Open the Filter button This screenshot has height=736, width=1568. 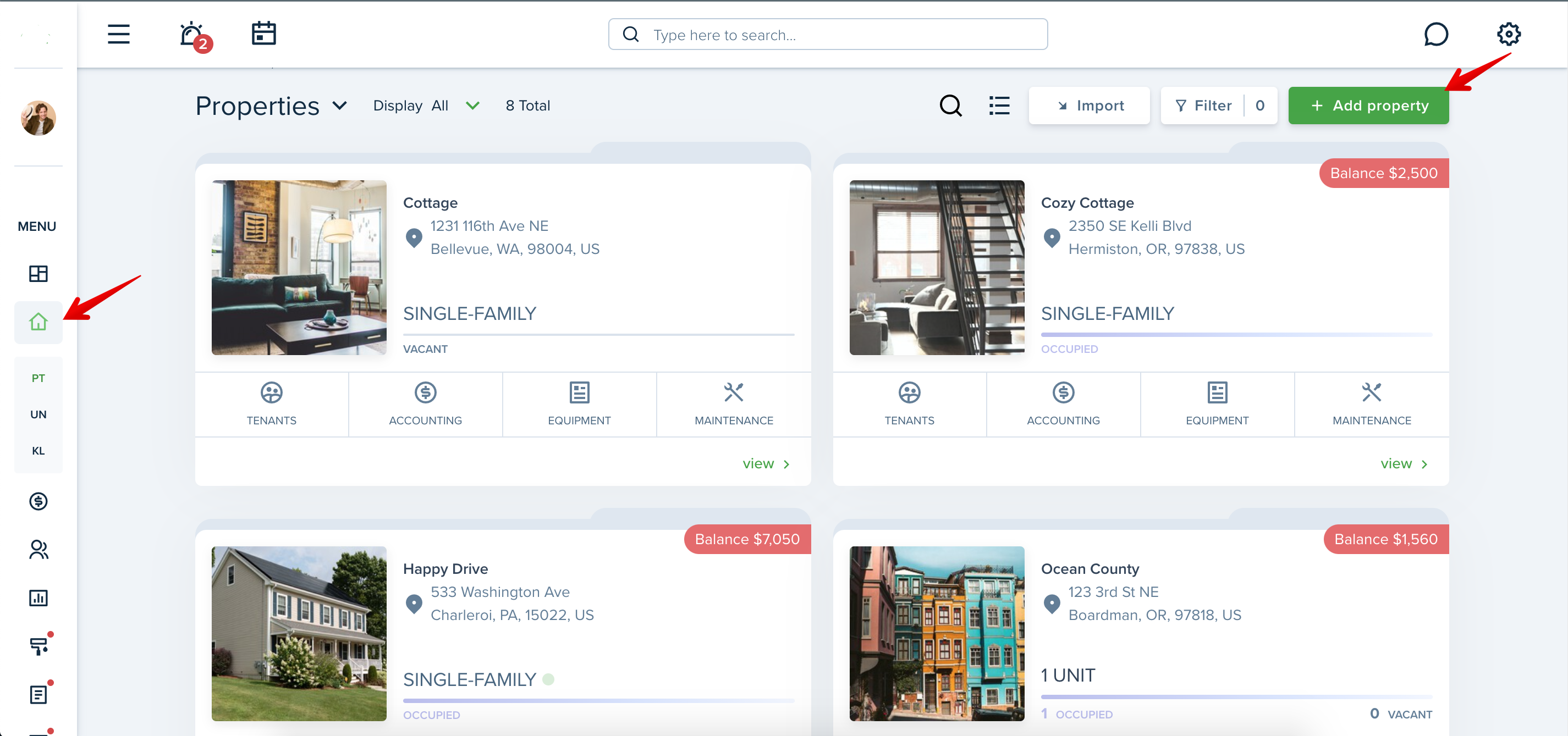click(1219, 106)
